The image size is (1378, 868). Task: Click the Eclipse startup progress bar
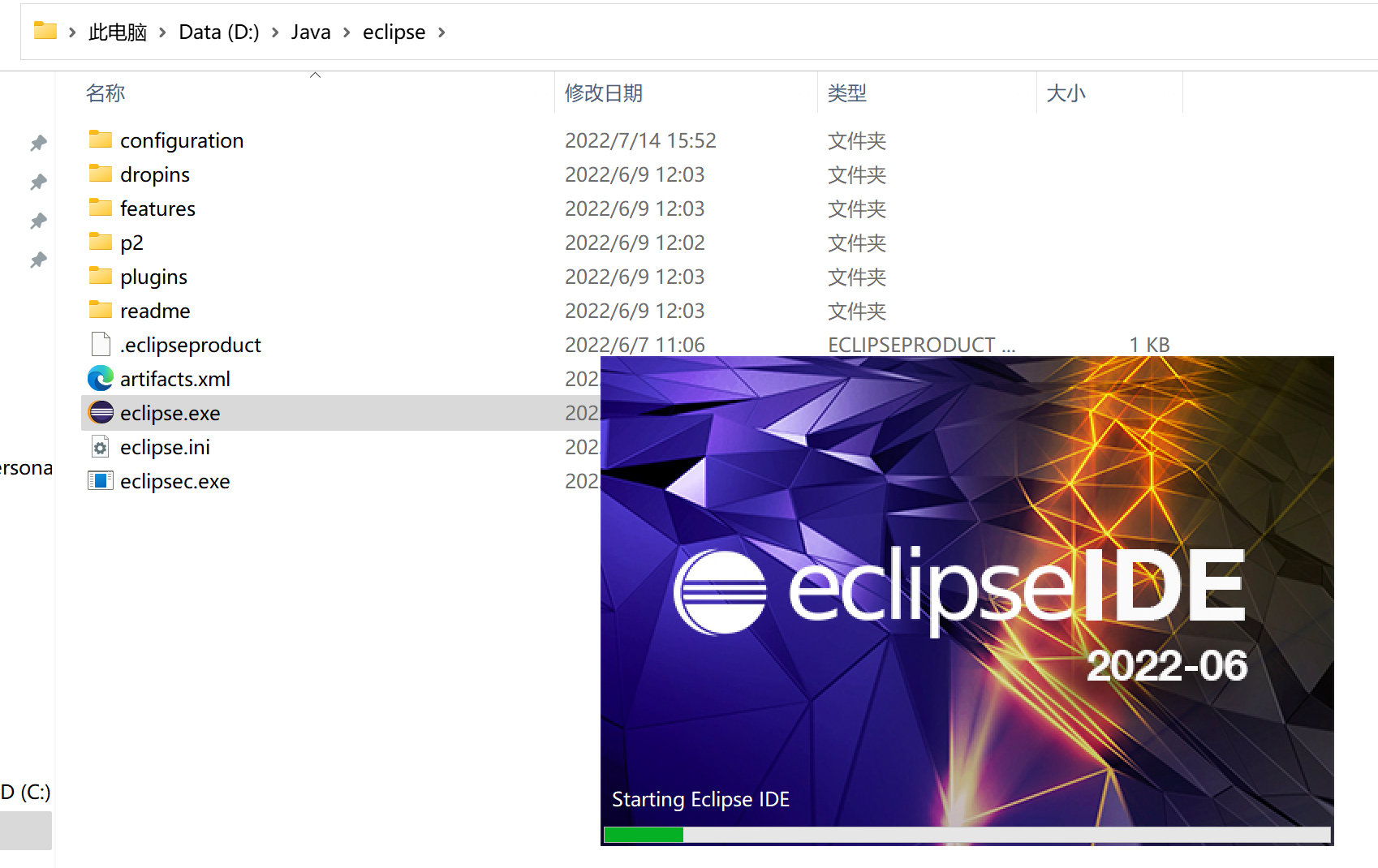967,835
